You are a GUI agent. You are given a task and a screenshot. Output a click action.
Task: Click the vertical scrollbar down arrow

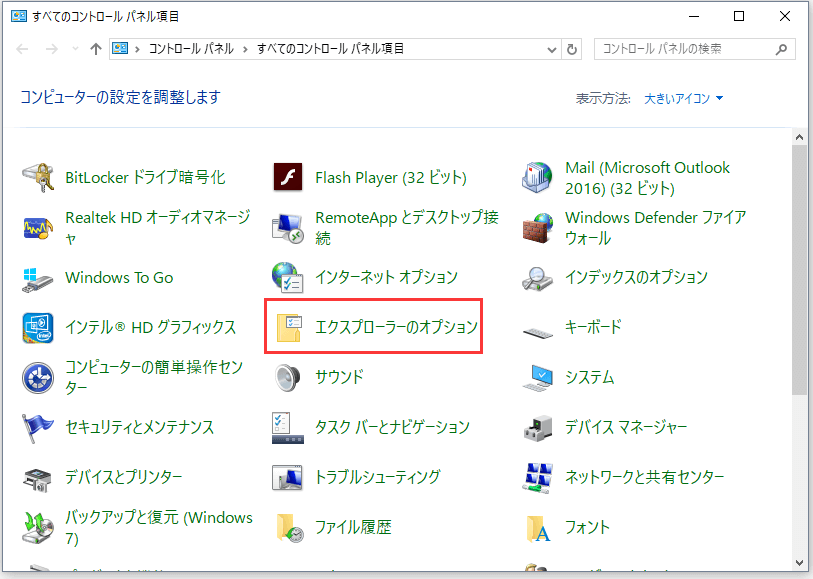tap(798, 563)
